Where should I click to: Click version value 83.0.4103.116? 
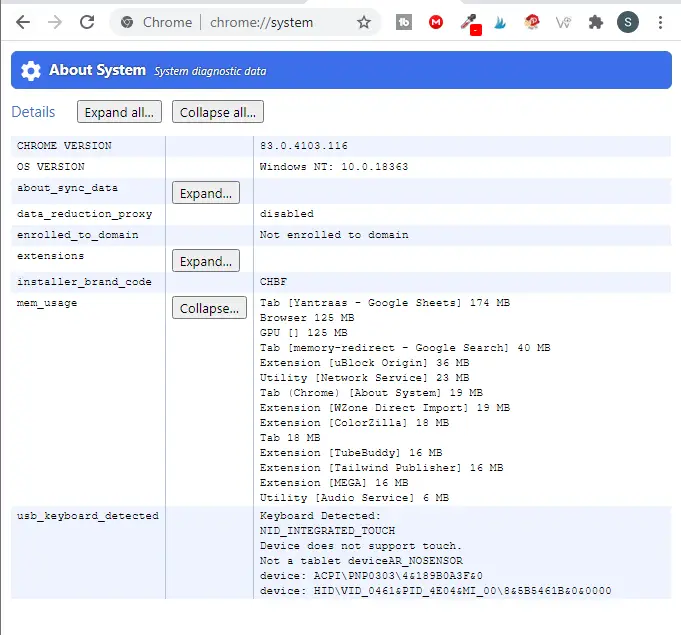point(304,146)
